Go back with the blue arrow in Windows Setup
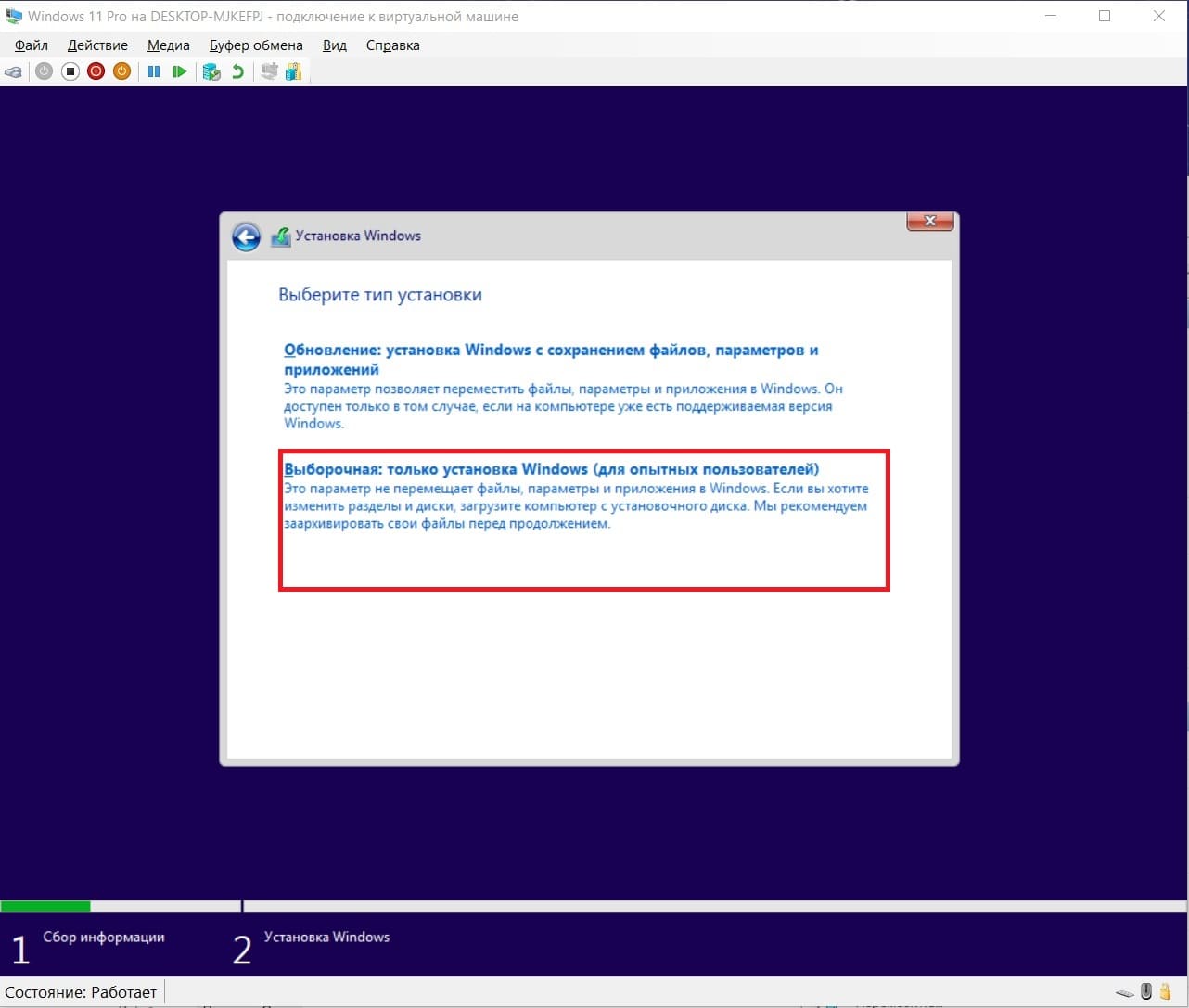Screen dimensions: 1189x1008 (246, 237)
